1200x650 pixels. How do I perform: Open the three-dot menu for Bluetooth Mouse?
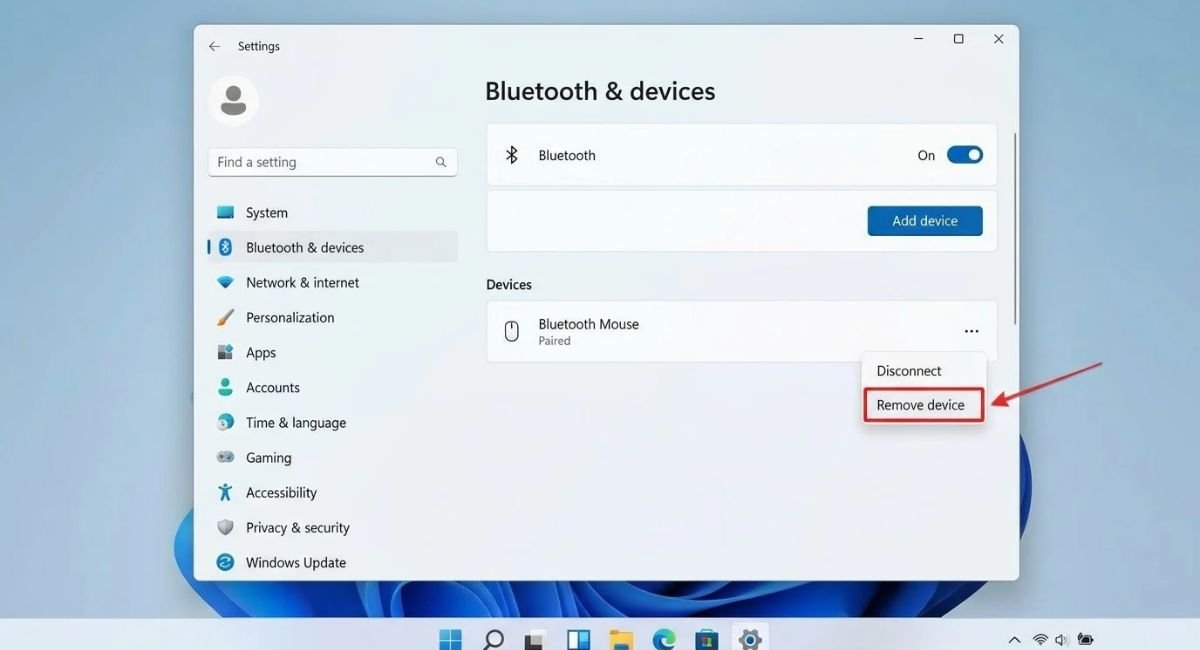[971, 331]
